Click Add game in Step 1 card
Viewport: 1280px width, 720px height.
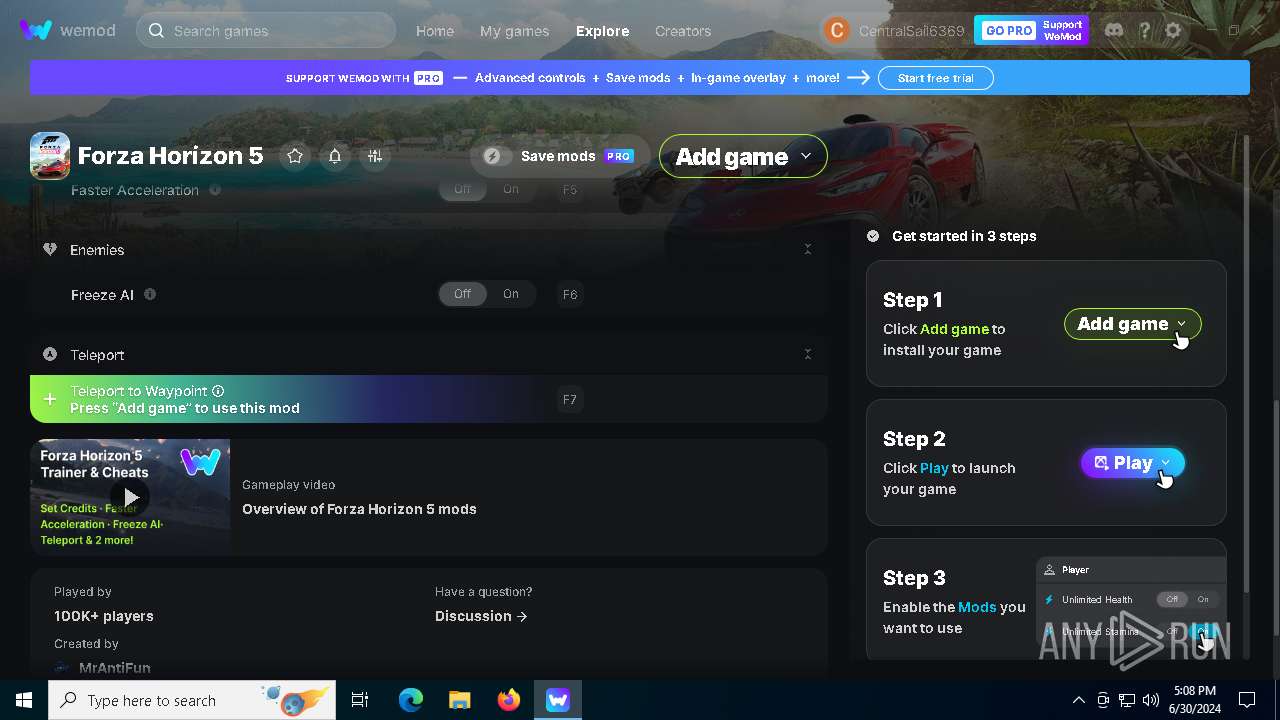[x=1132, y=324]
